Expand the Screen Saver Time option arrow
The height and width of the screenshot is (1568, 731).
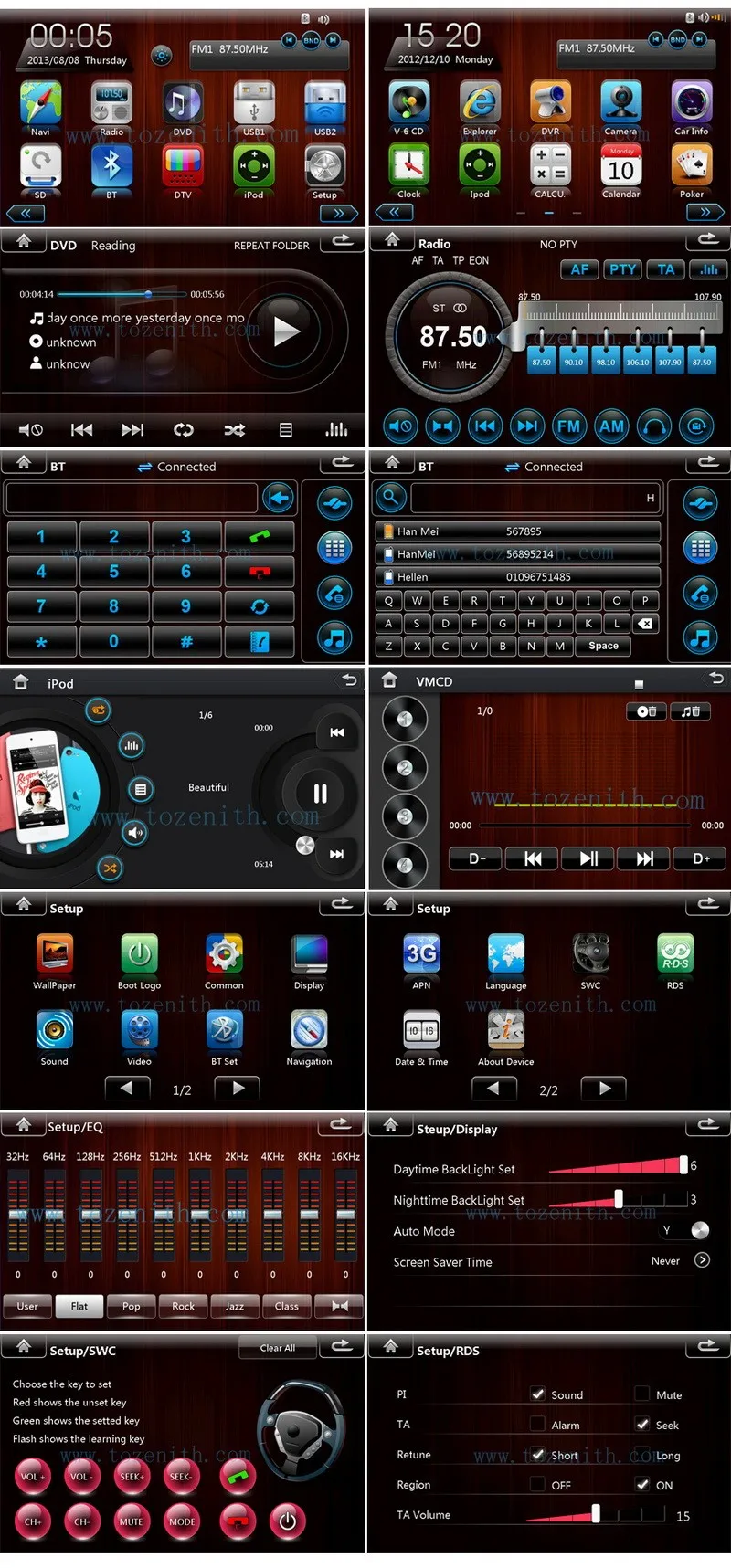[702, 1260]
